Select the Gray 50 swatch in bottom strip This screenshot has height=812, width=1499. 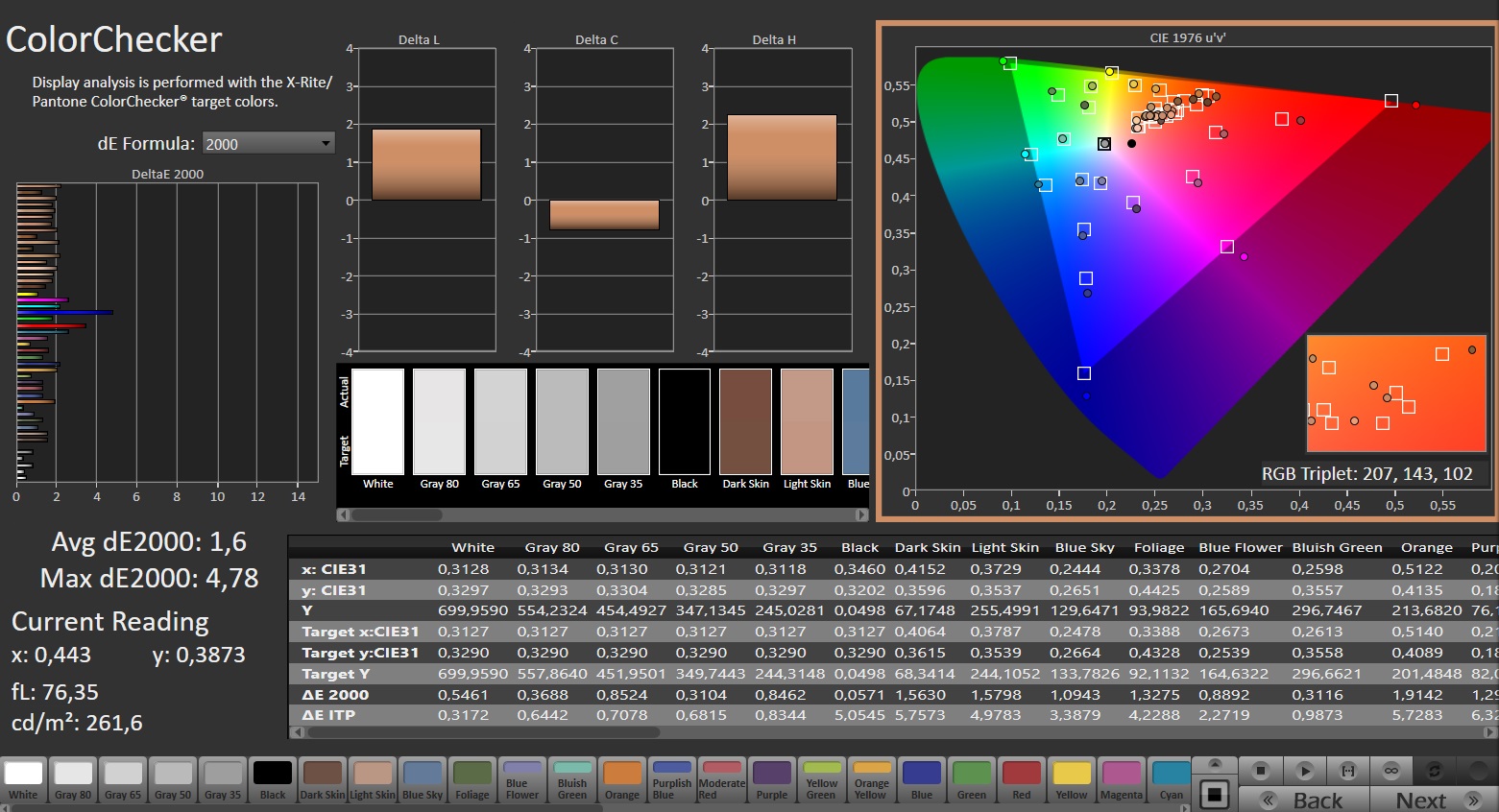pos(173,780)
